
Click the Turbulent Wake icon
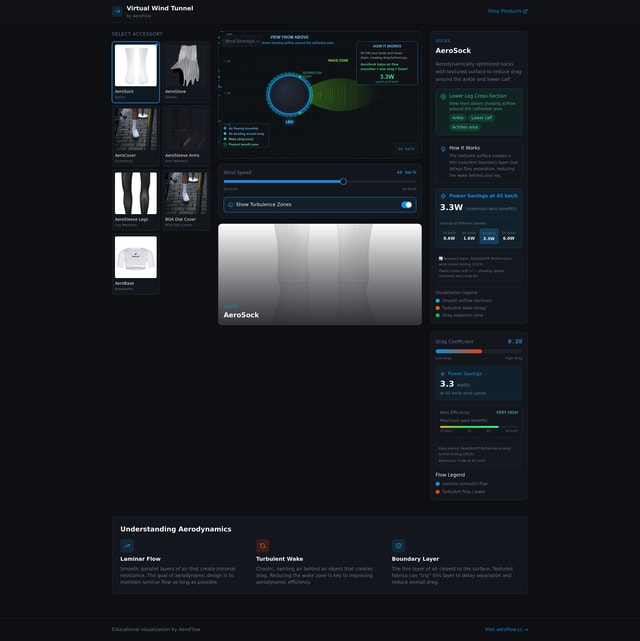pos(262,546)
